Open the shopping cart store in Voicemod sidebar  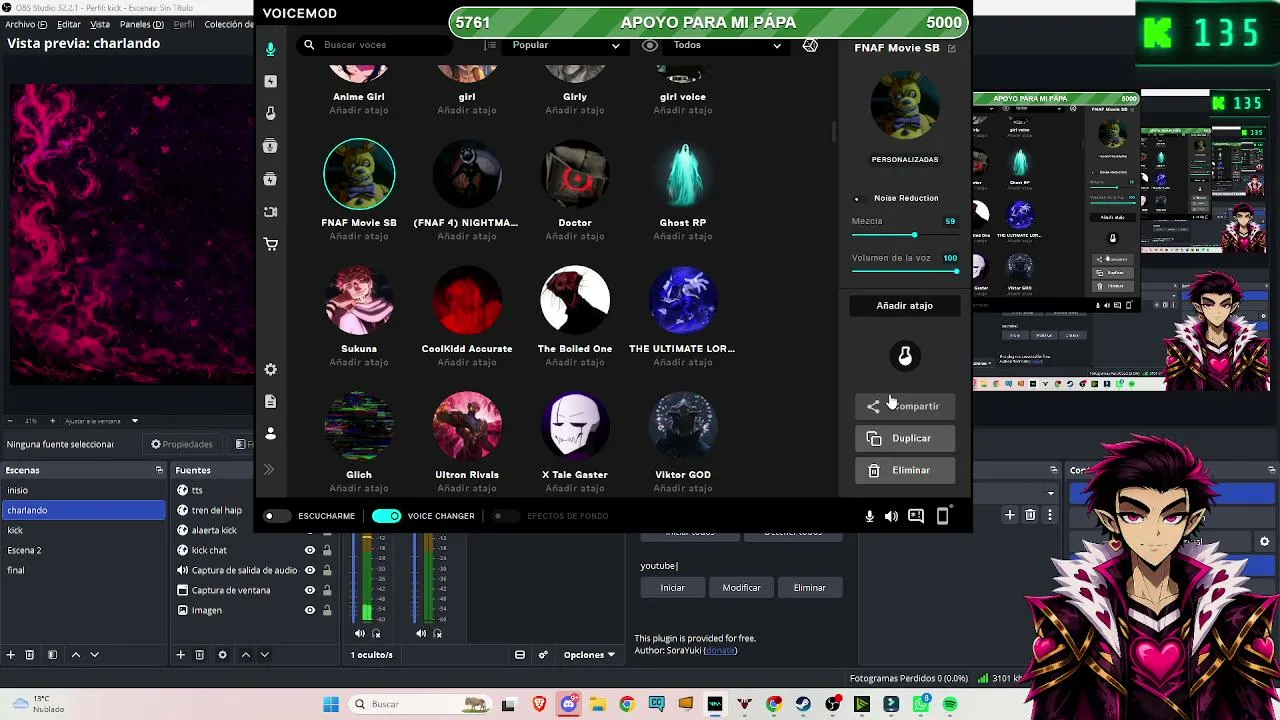tap(270, 244)
